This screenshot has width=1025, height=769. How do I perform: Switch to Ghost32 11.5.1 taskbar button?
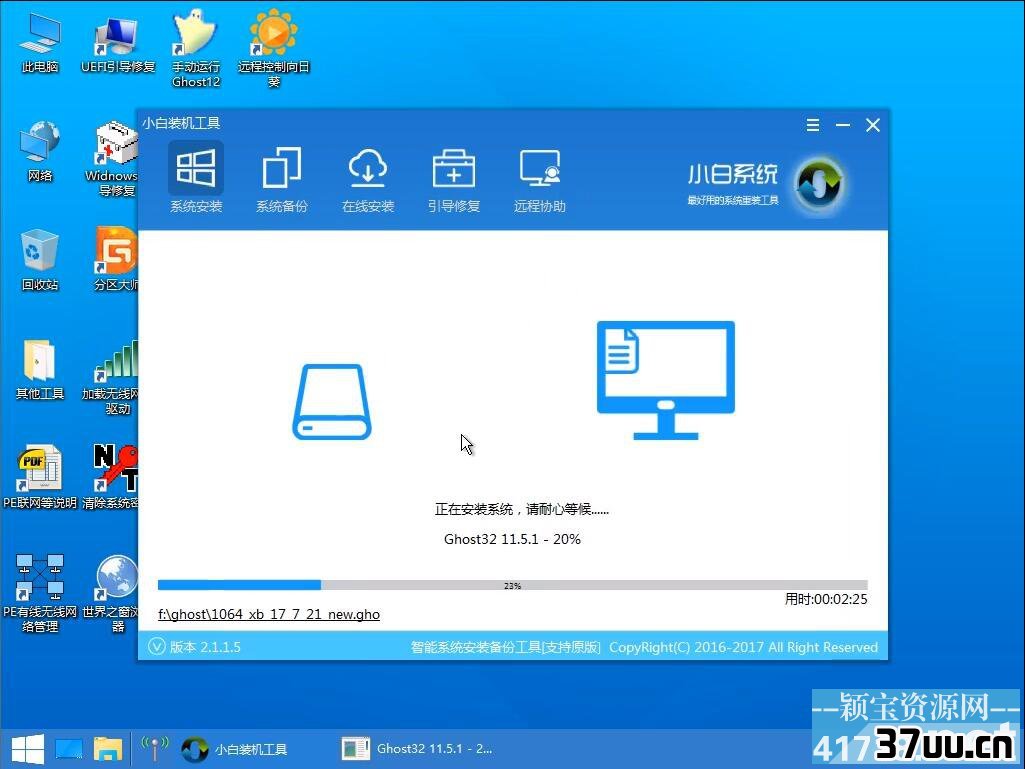click(418, 749)
